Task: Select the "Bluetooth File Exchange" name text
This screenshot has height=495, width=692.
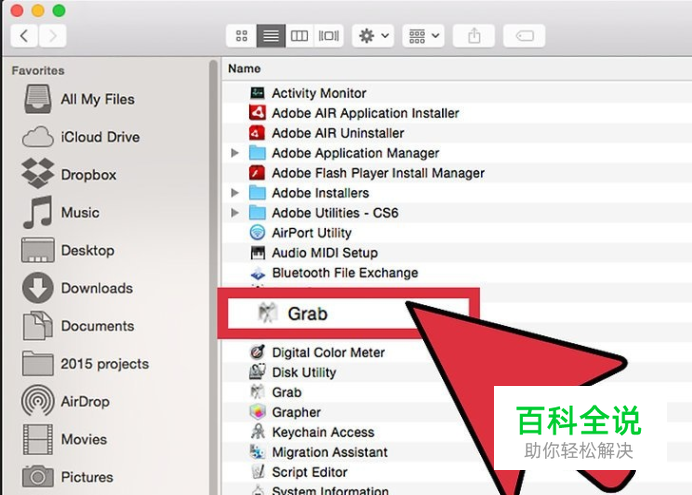Action: (345, 273)
